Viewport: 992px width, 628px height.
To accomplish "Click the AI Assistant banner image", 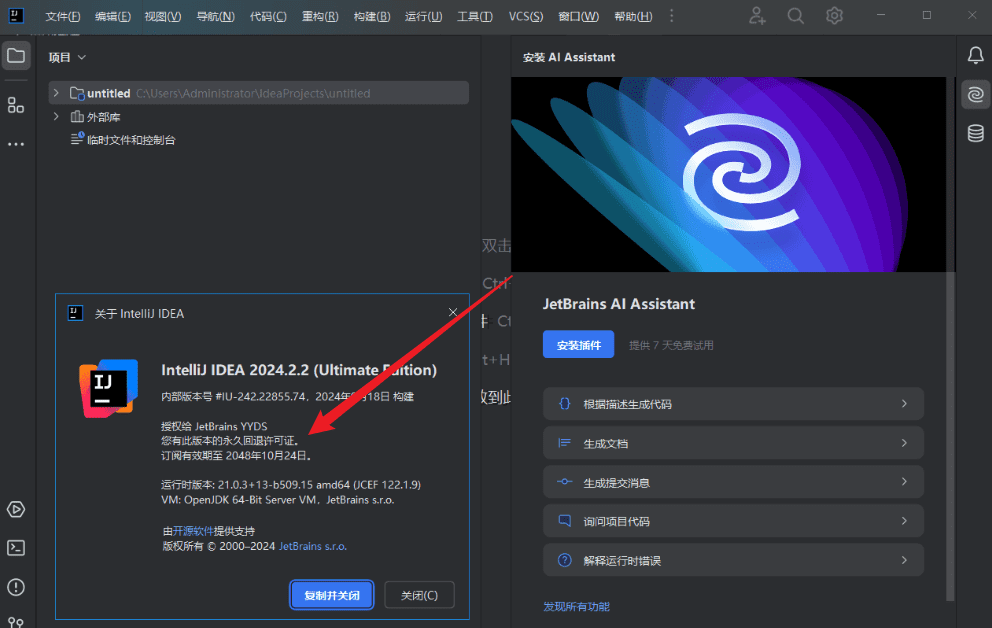I will 729,175.
